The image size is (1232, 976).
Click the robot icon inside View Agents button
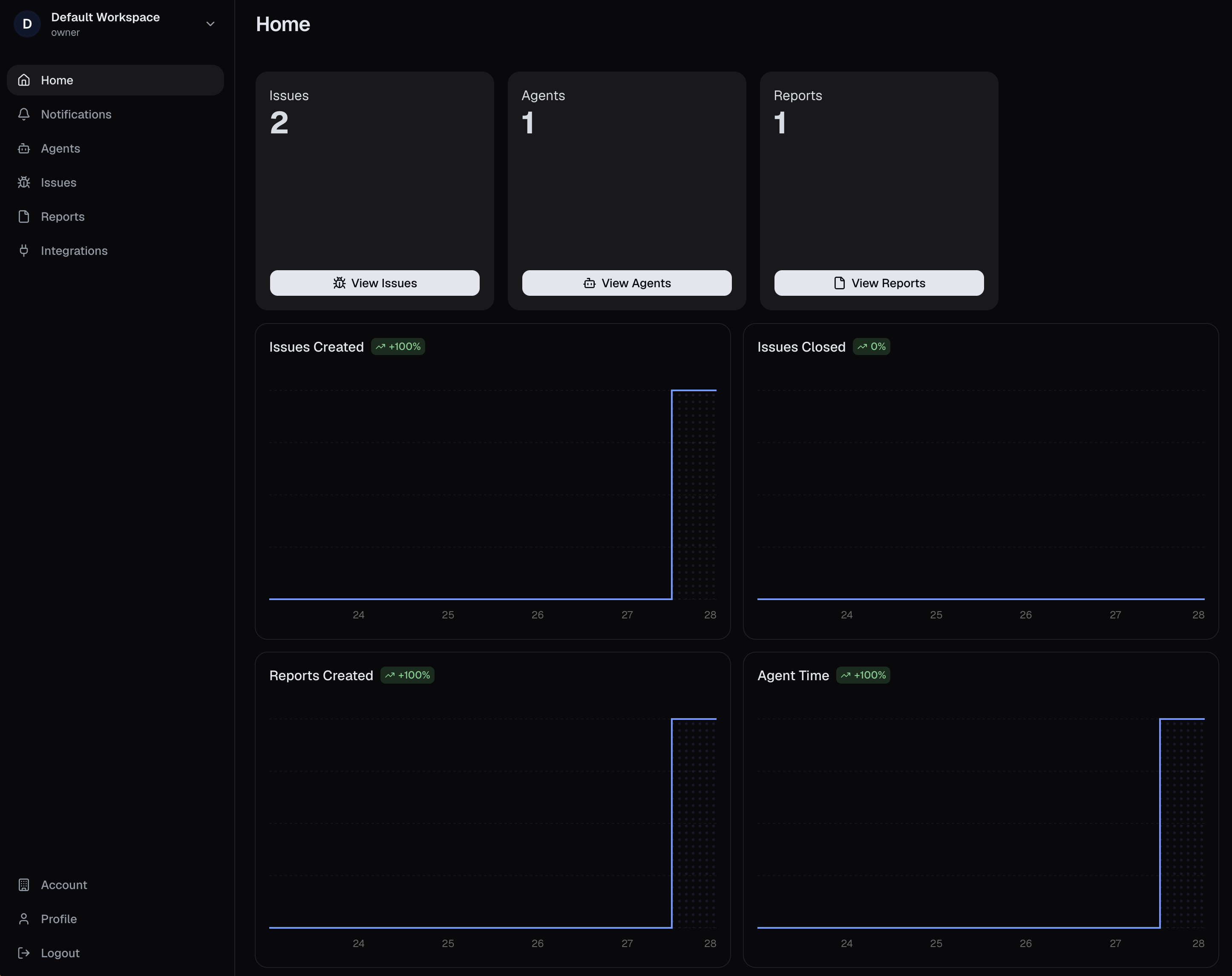(590, 283)
